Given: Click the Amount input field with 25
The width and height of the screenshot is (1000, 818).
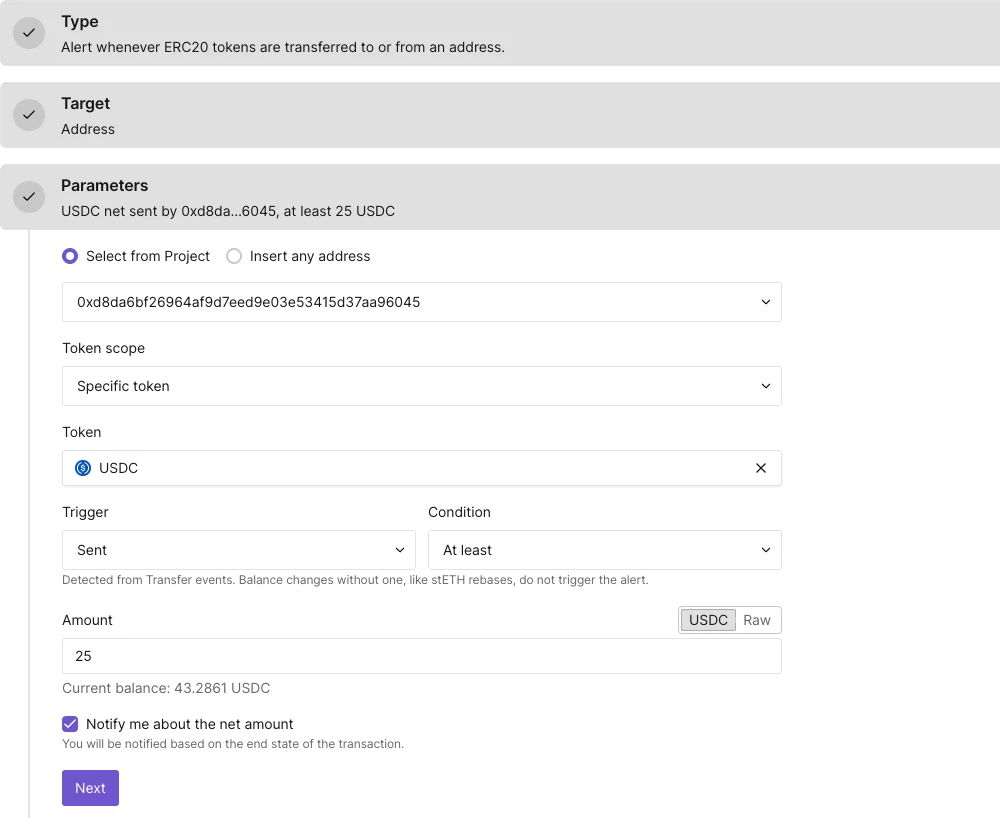Looking at the screenshot, I should click(x=422, y=656).
